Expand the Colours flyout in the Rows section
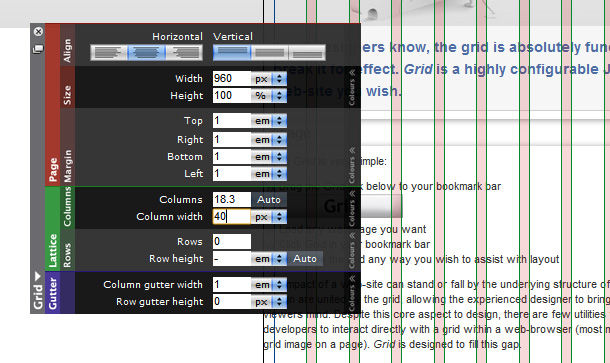The height and width of the screenshot is (363, 610). tap(352, 250)
